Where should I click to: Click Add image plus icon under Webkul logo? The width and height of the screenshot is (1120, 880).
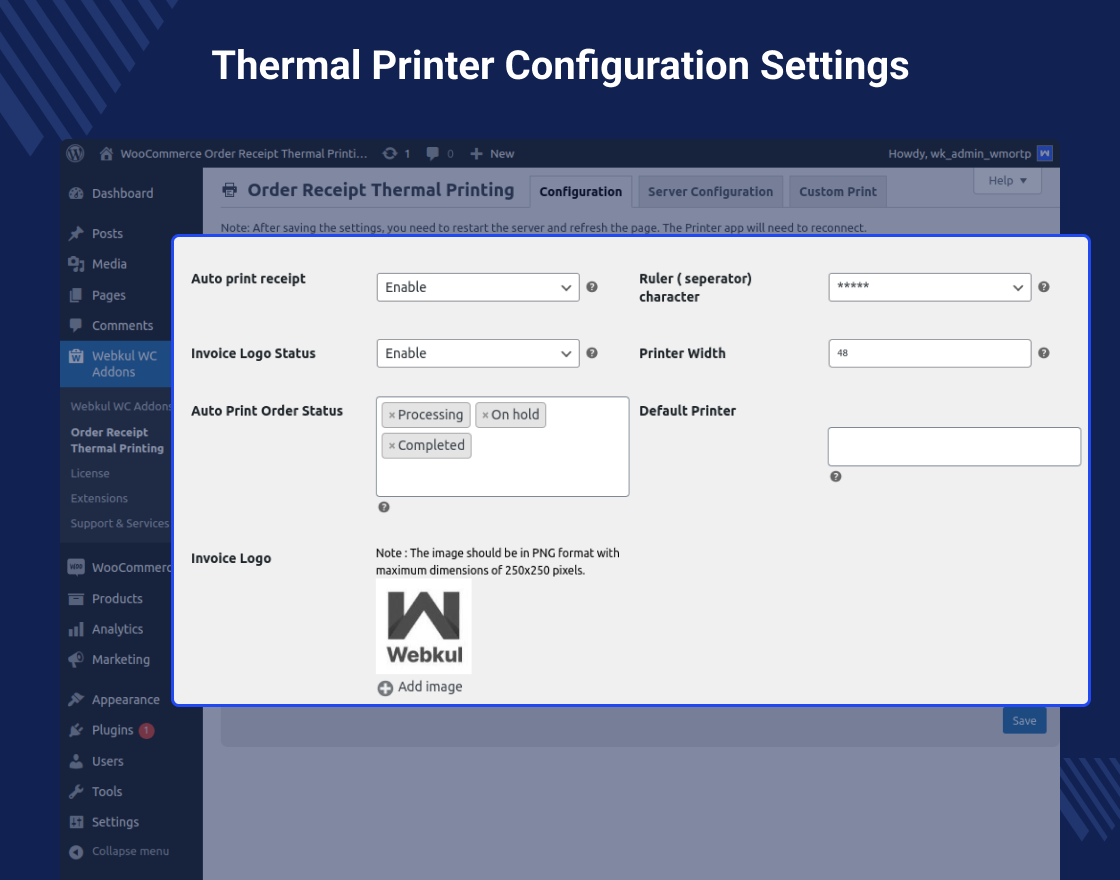[385, 687]
